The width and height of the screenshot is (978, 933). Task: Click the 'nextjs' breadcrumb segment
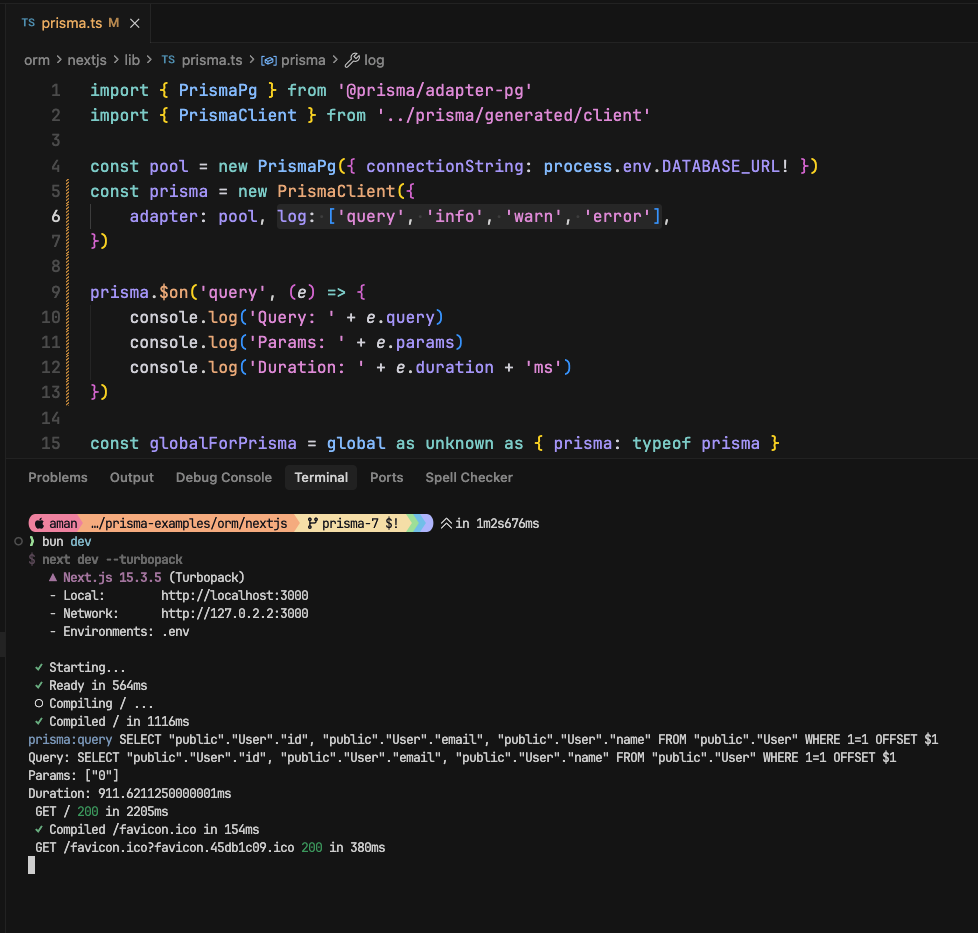[87, 60]
